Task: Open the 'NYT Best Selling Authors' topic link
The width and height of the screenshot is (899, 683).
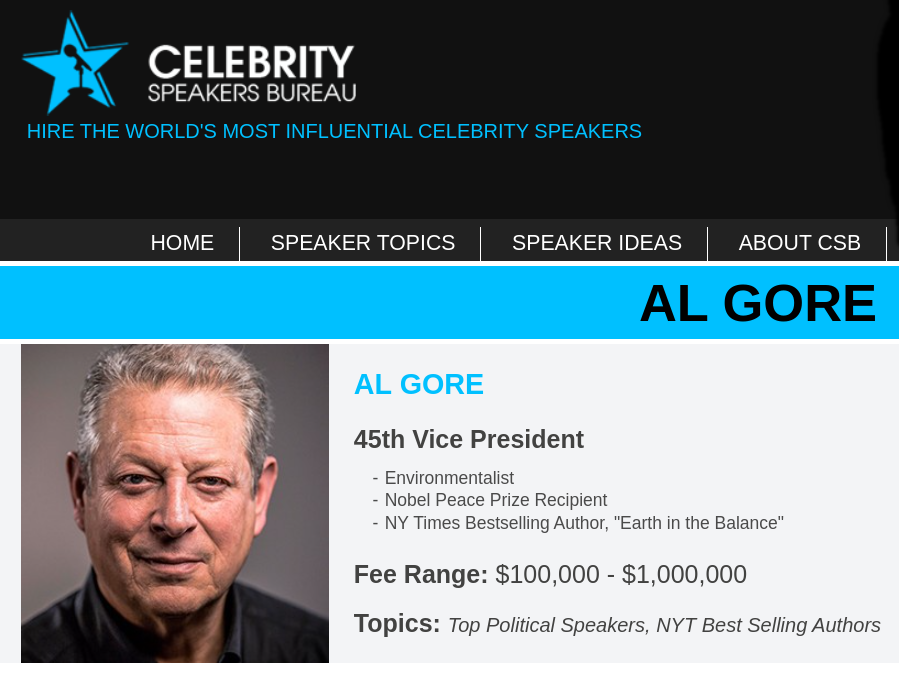Action: pyautogui.click(x=768, y=625)
